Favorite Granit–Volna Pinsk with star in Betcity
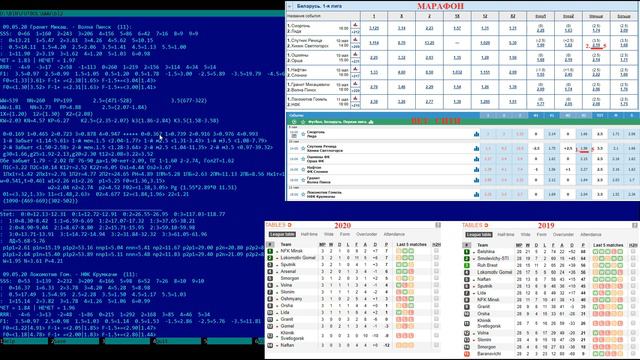The height and width of the screenshot is (360, 640). point(303,180)
